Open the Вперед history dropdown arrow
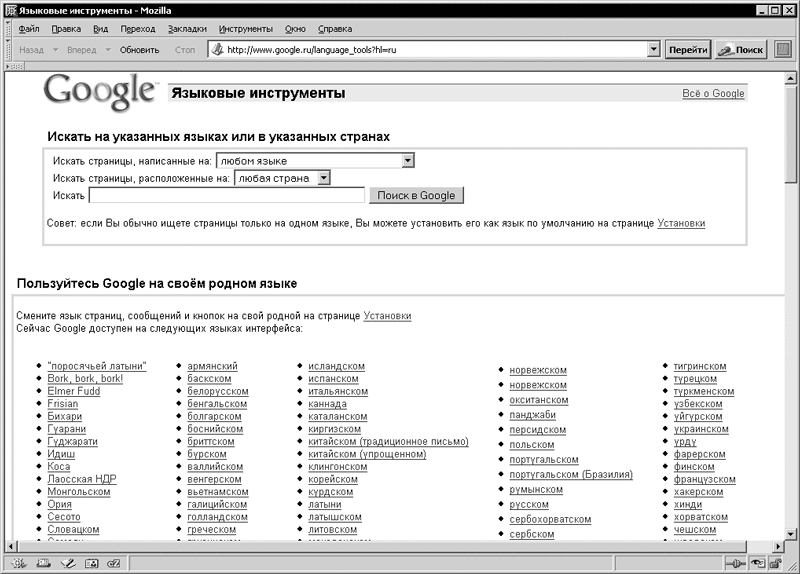This screenshot has width=800, height=574. (108, 50)
